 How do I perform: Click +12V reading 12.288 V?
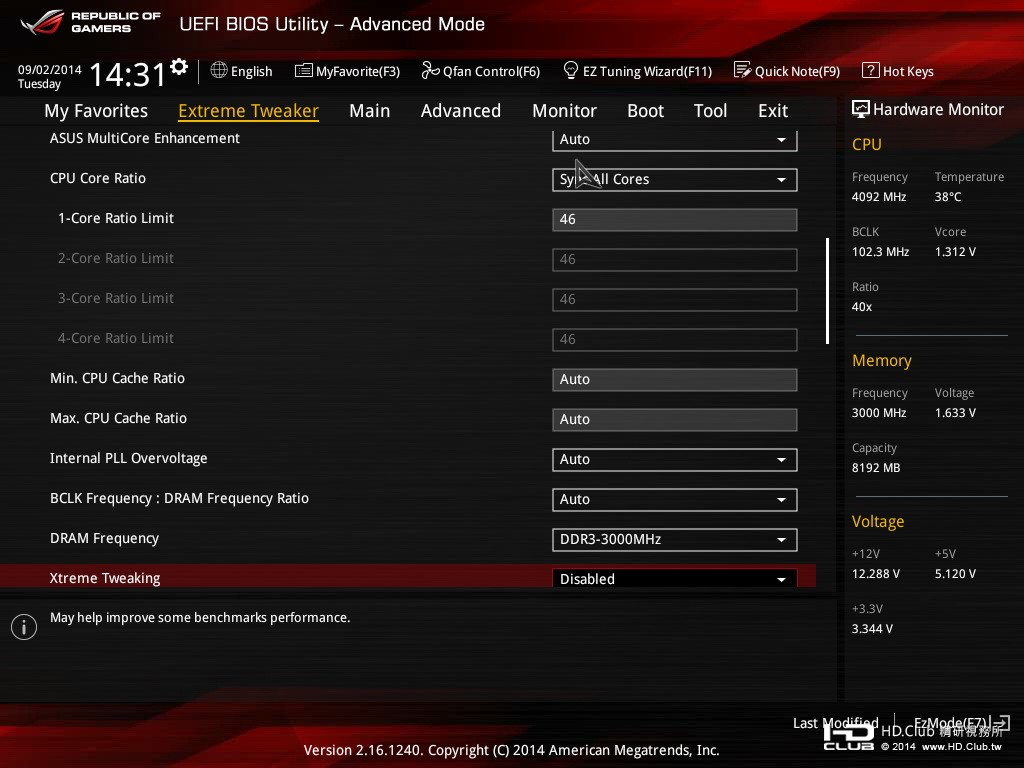(x=876, y=574)
